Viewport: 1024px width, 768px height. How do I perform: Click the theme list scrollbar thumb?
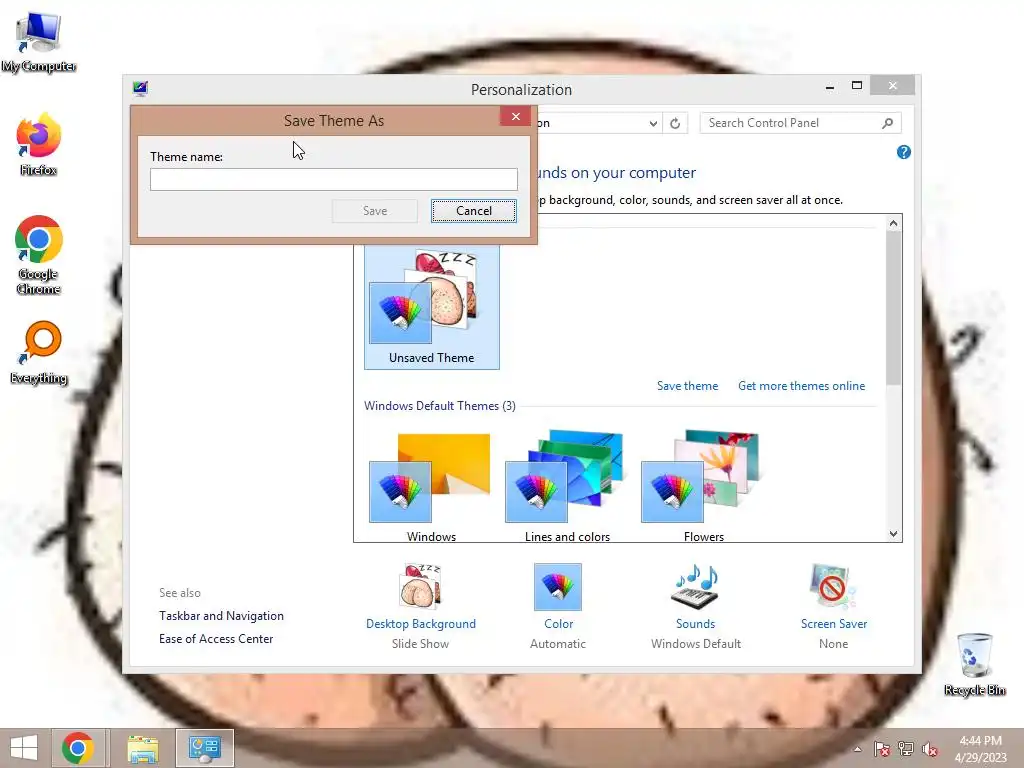tap(893, 308)
